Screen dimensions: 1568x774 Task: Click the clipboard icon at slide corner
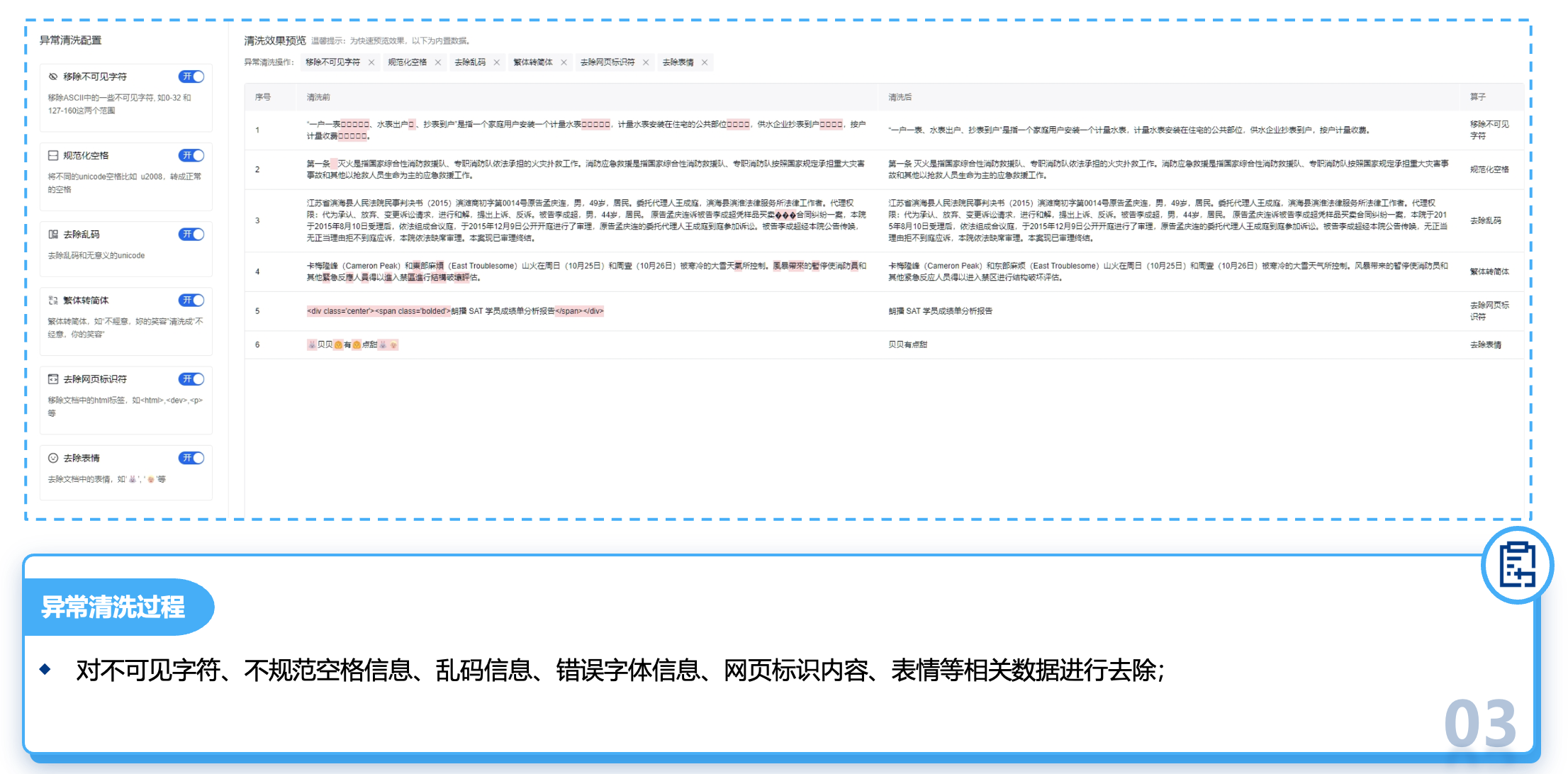click(x=1517, y=565)
